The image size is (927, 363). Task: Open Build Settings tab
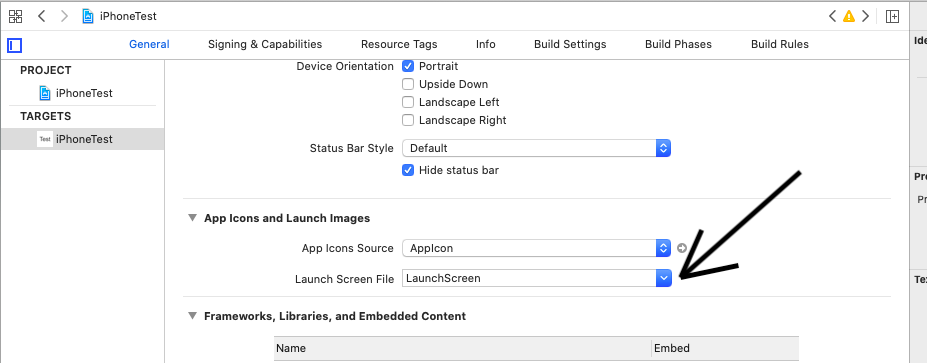point(570,44)
